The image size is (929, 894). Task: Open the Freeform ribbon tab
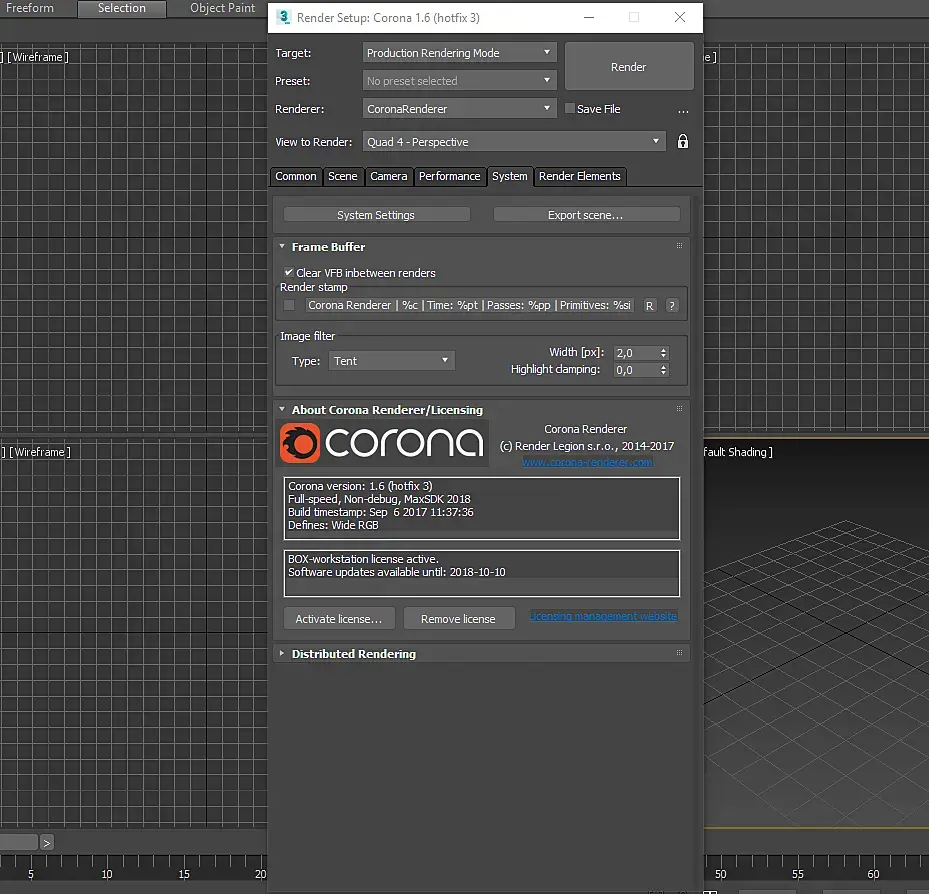[30, 8]
